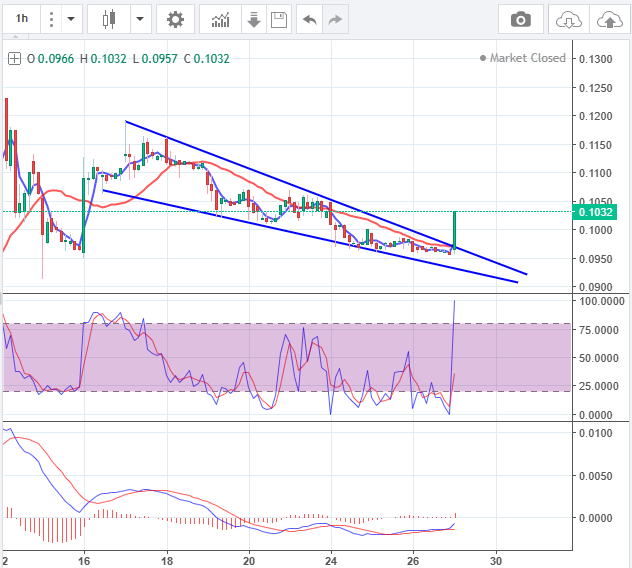This screenshot has width=632, height=568.
Task: Click the high value H 0.1032
Action: click(x=103, y=59)
